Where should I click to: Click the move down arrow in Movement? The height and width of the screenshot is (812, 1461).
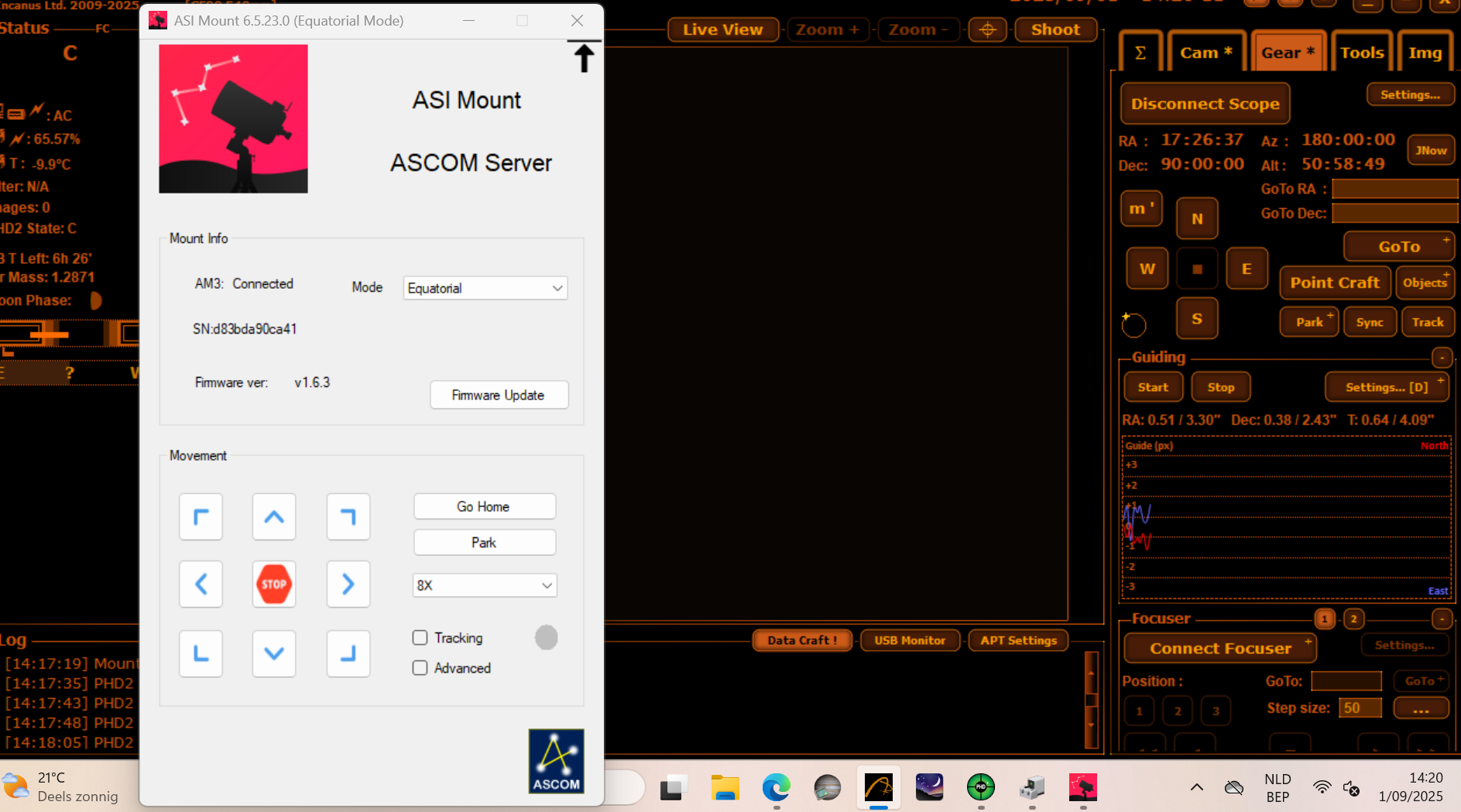click(x=274, y=653)
